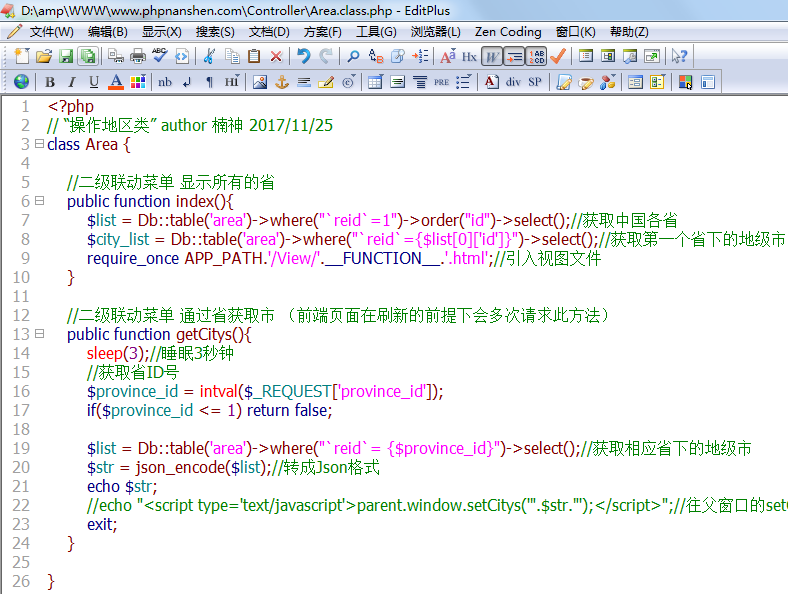Open the 帮助(Z) menu

[629, 32]
